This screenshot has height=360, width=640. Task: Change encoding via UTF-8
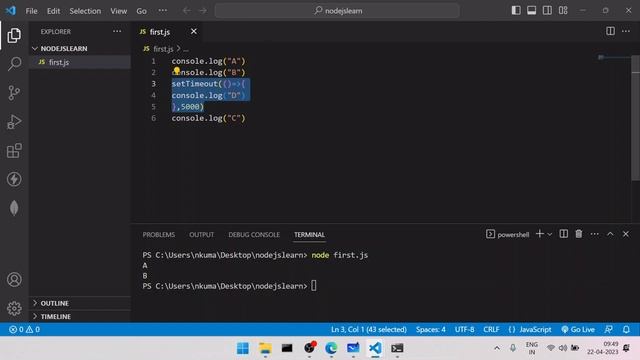tap(464, 329)
